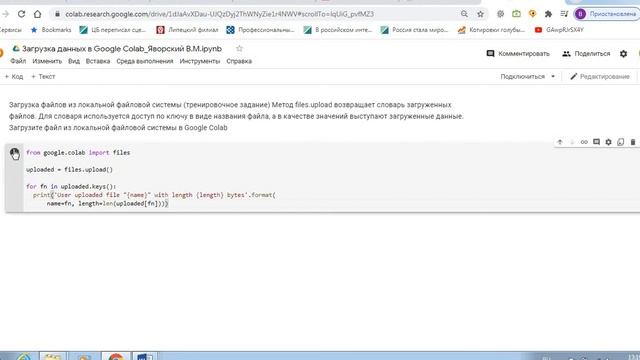Click the Комментировать button
Screen dimensions: 640x360
coord(518,53)
